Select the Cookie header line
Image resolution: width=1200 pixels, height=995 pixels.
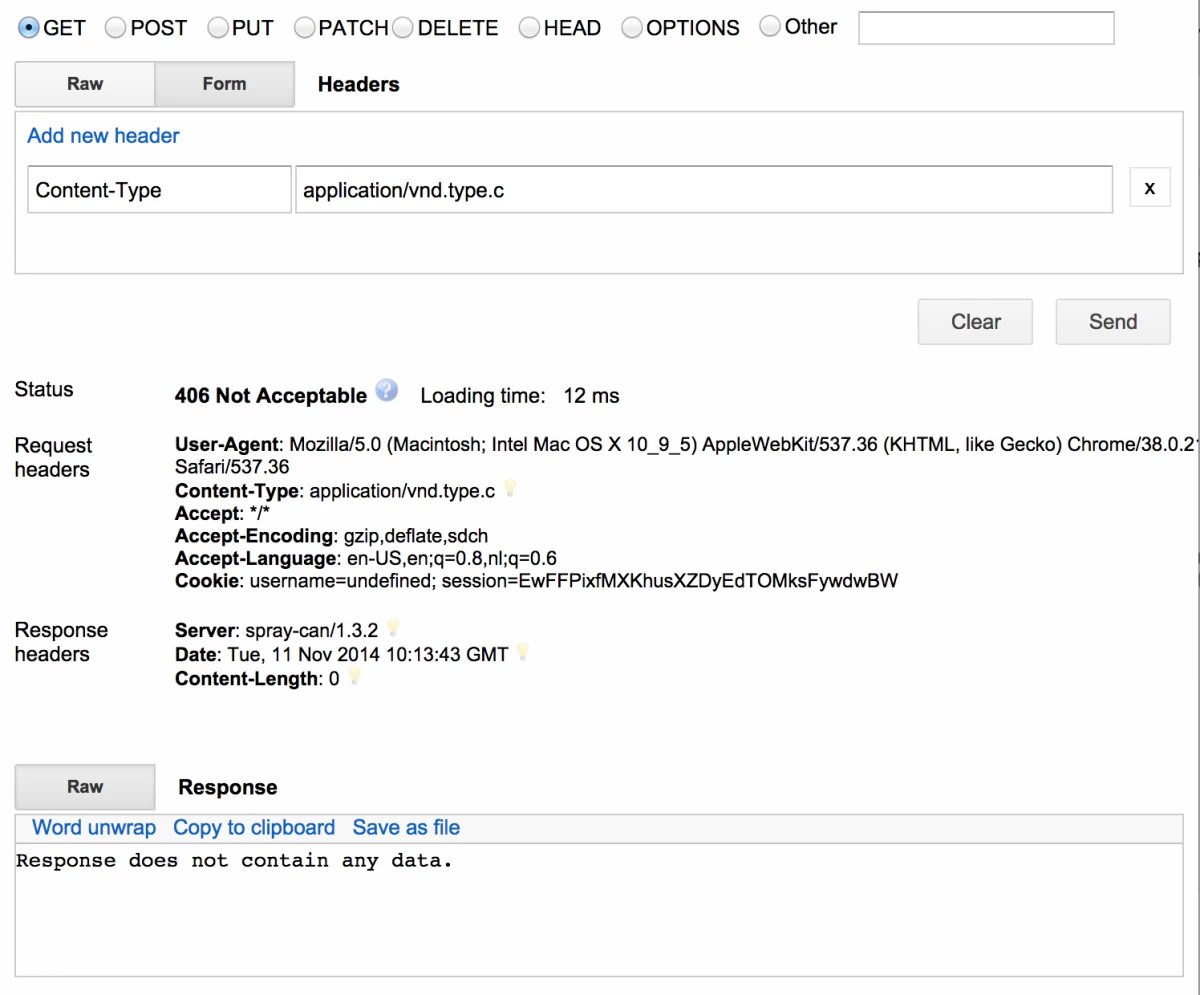(536, 581)
